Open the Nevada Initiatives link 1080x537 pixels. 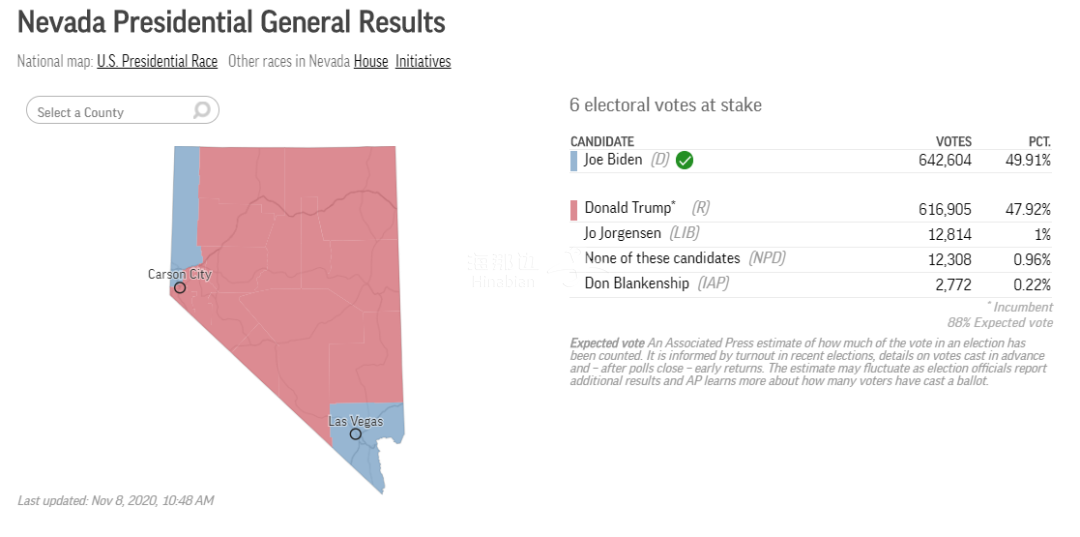[423, 61]
